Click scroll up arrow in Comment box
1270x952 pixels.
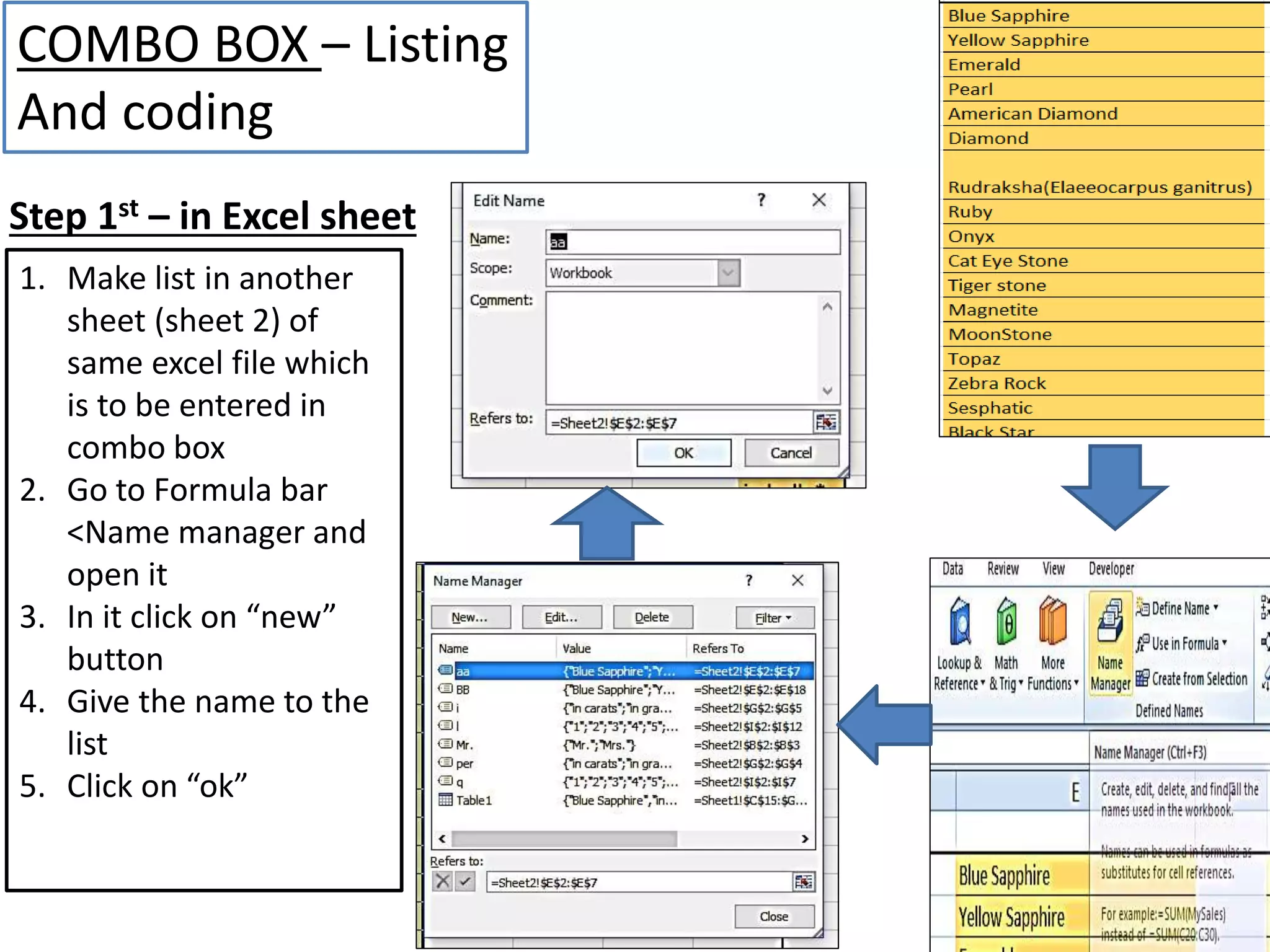point(827,307)
